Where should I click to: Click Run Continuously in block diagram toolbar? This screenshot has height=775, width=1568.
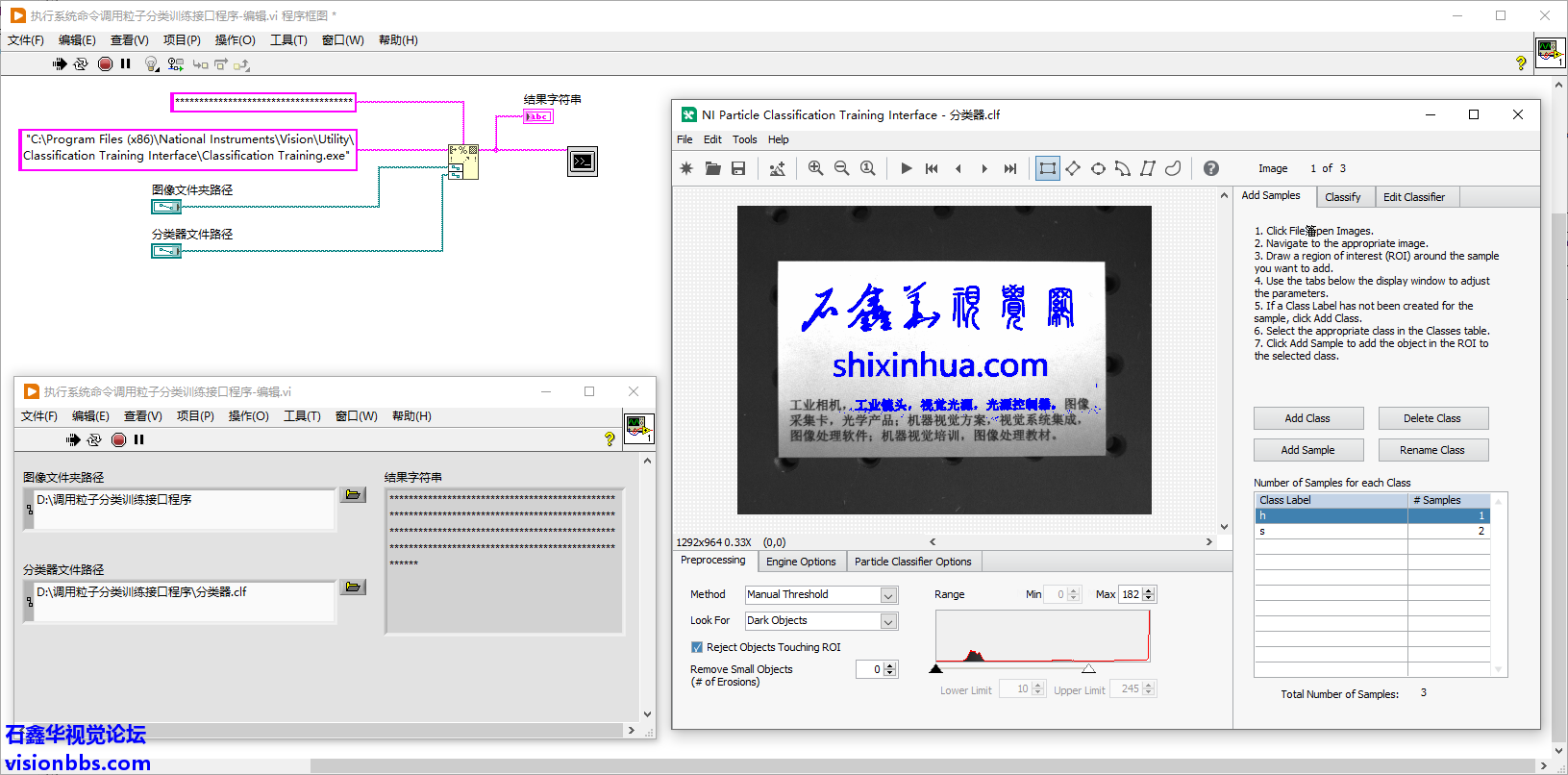click(x=81, y=63)
